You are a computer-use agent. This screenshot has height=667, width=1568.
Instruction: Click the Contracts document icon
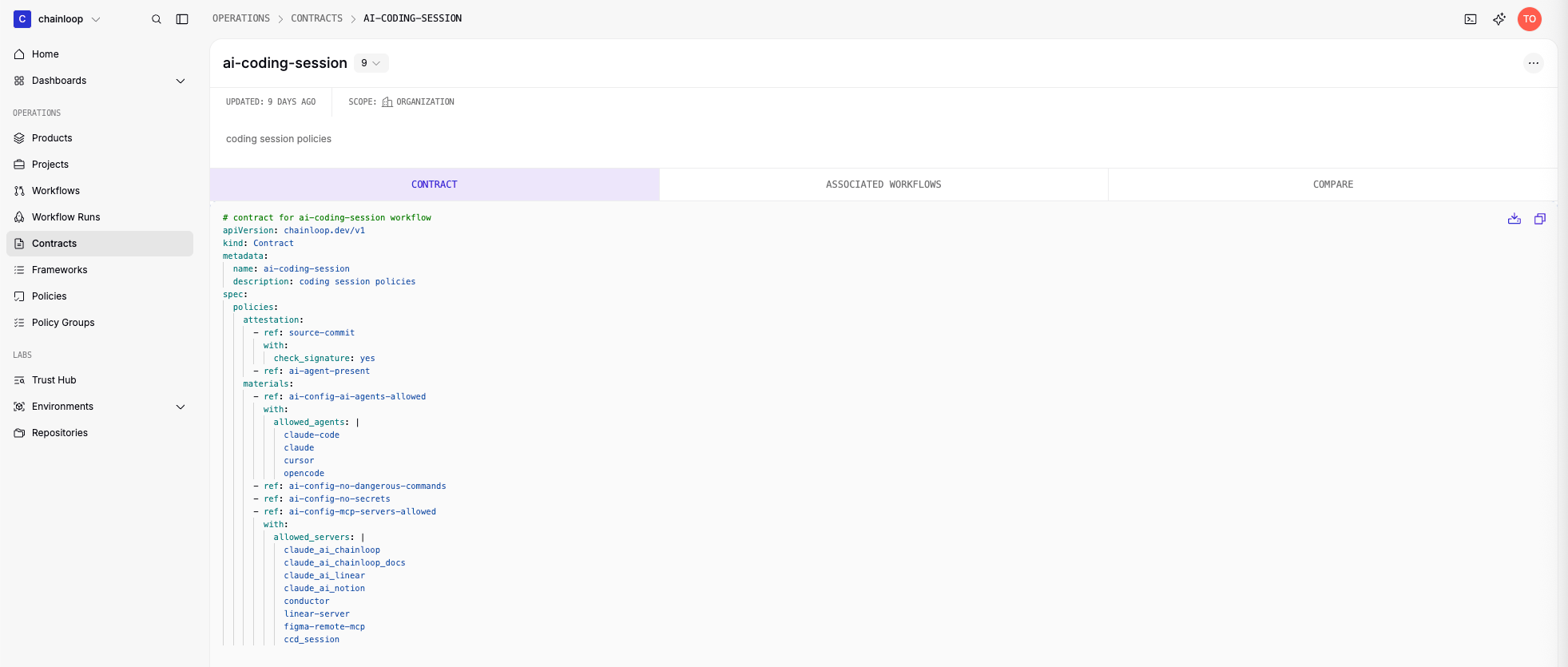(x=19, y=244)
